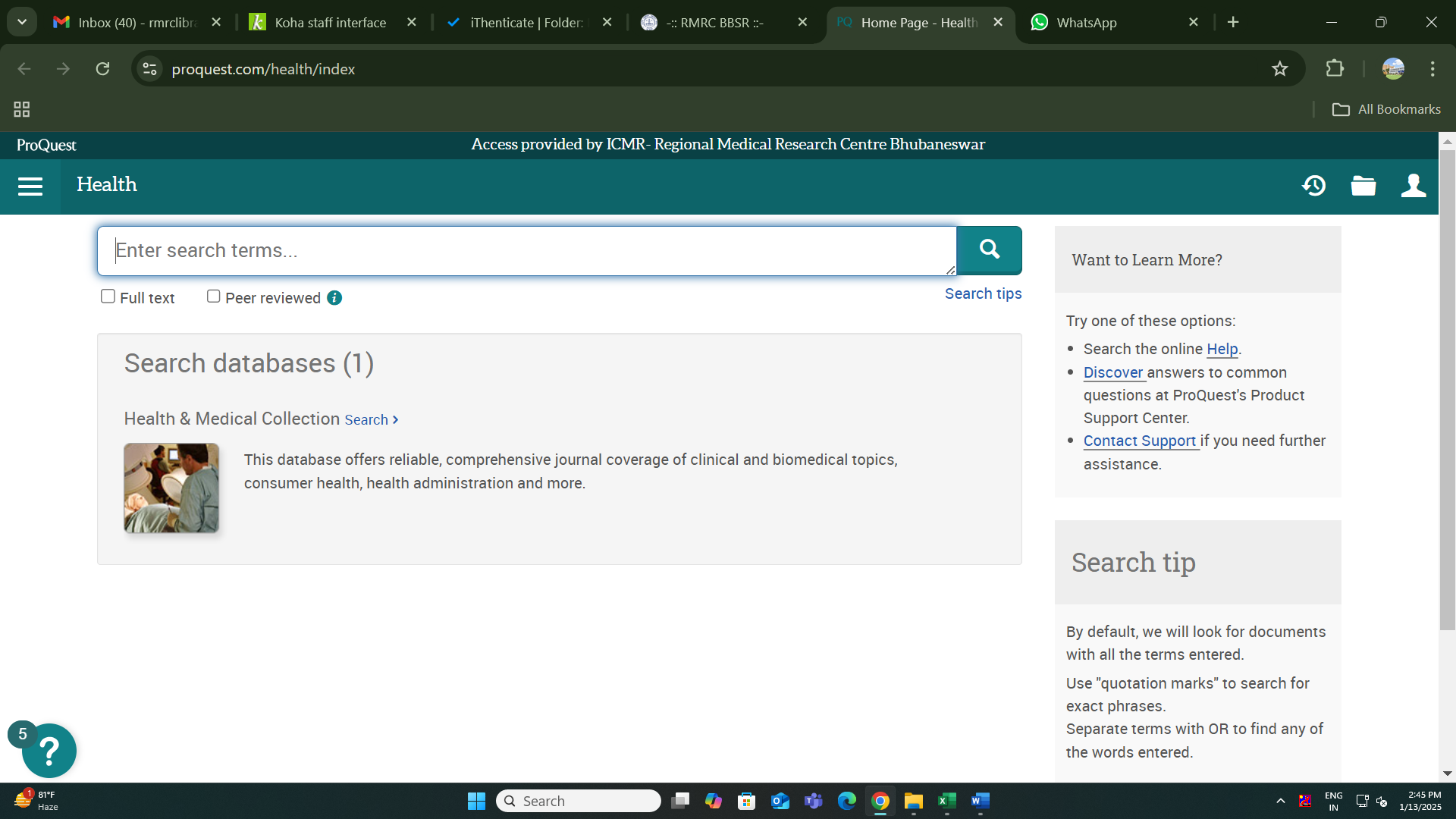This screenshot has width=1456, height=819.
Task: Click Peer reviewed info icon
Action: pos(334,298)
